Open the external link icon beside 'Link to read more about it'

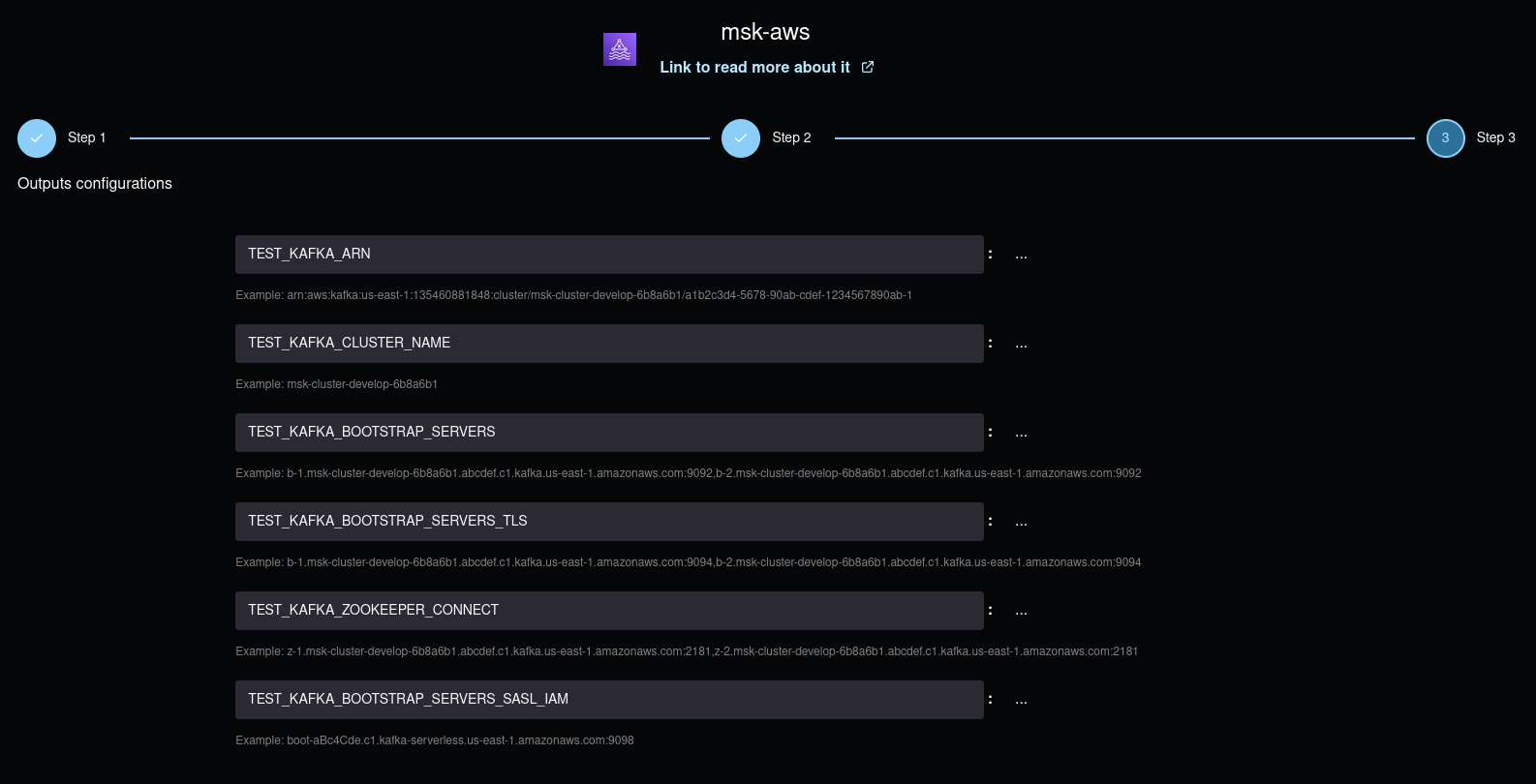point(868,67)
